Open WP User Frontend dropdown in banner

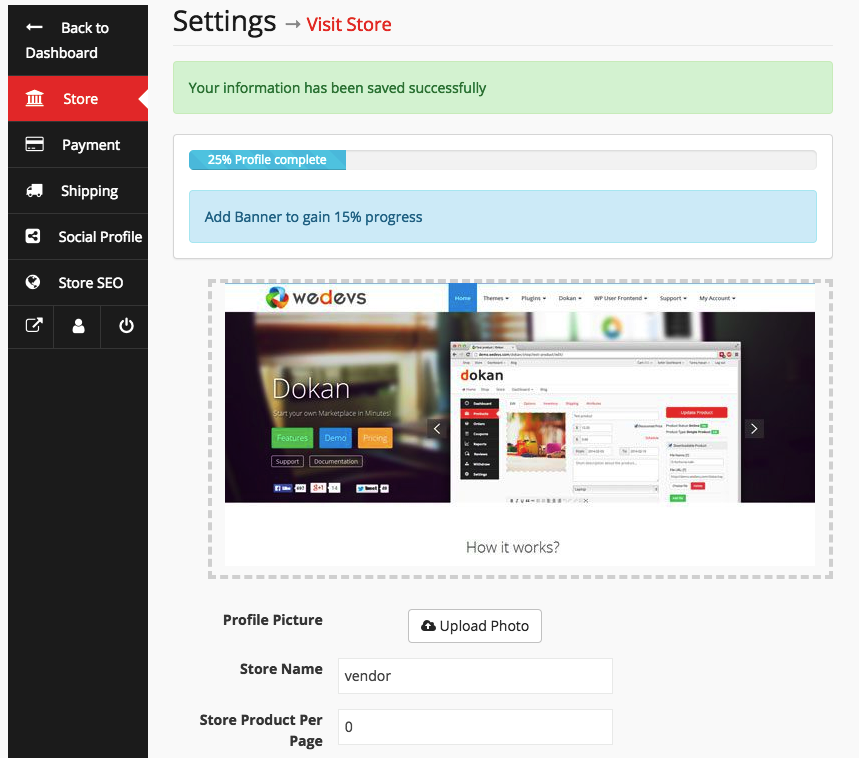tap(620, 298)
